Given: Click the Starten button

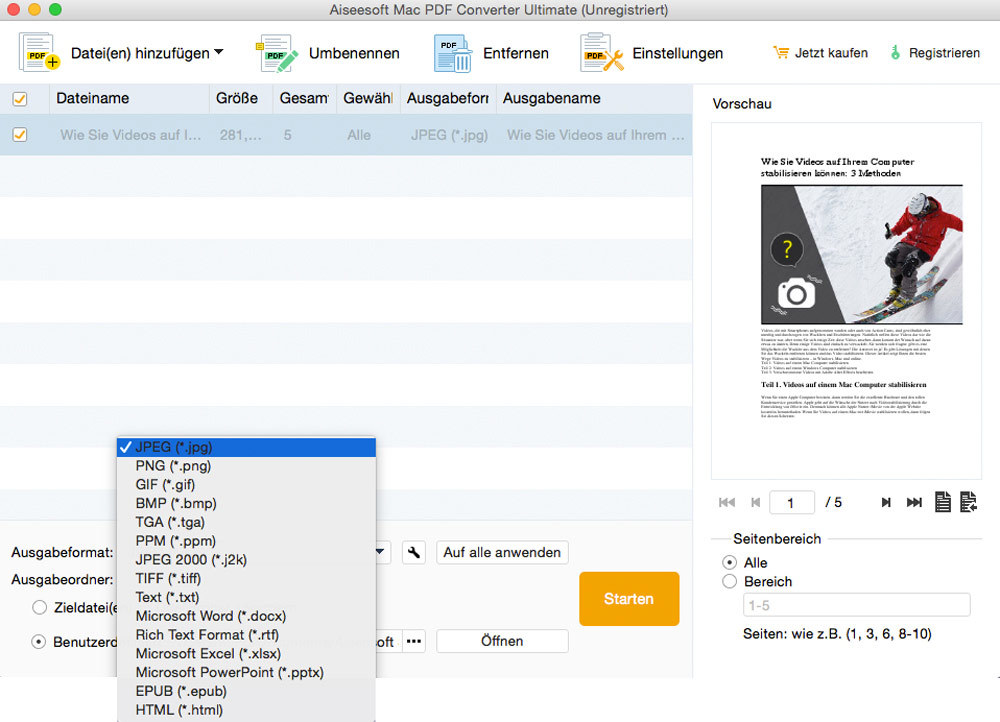Looking at the screenshot, I should point(629,599).
